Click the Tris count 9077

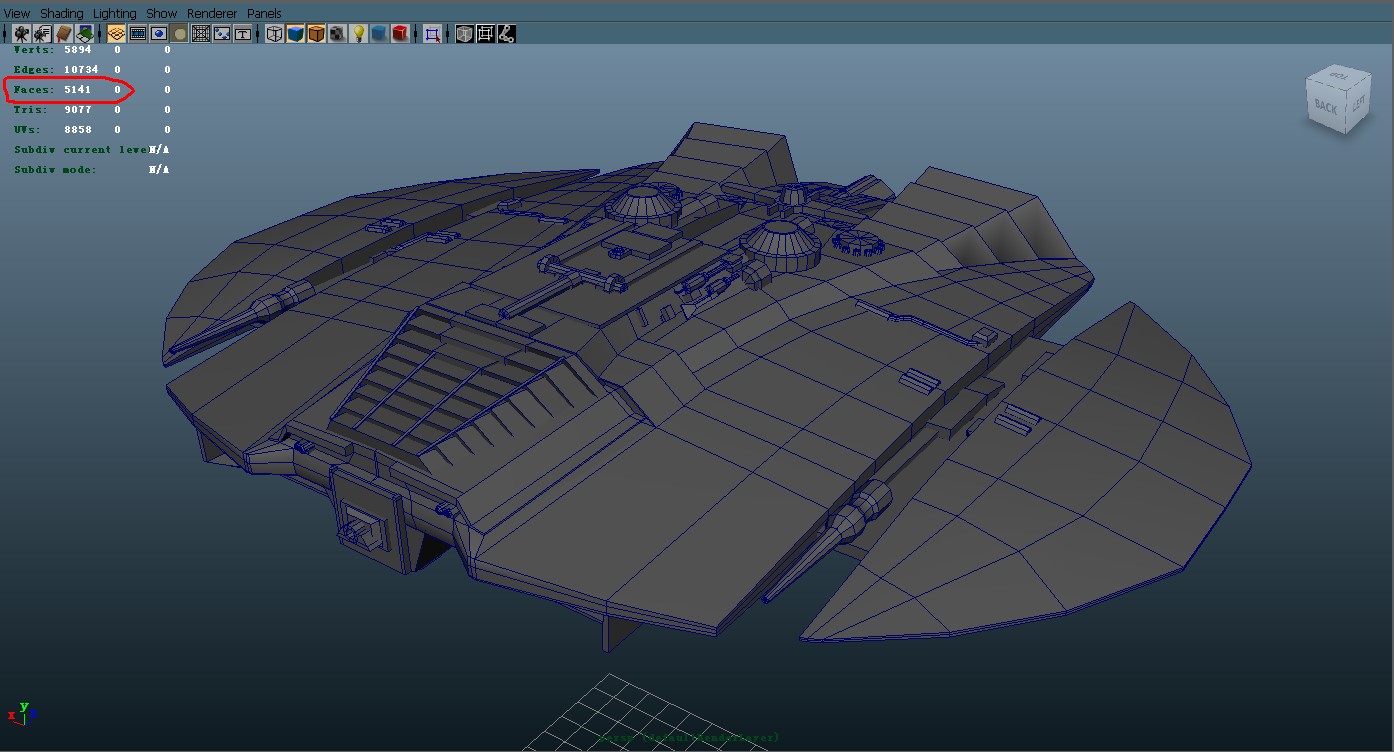[x=78, y=109]
